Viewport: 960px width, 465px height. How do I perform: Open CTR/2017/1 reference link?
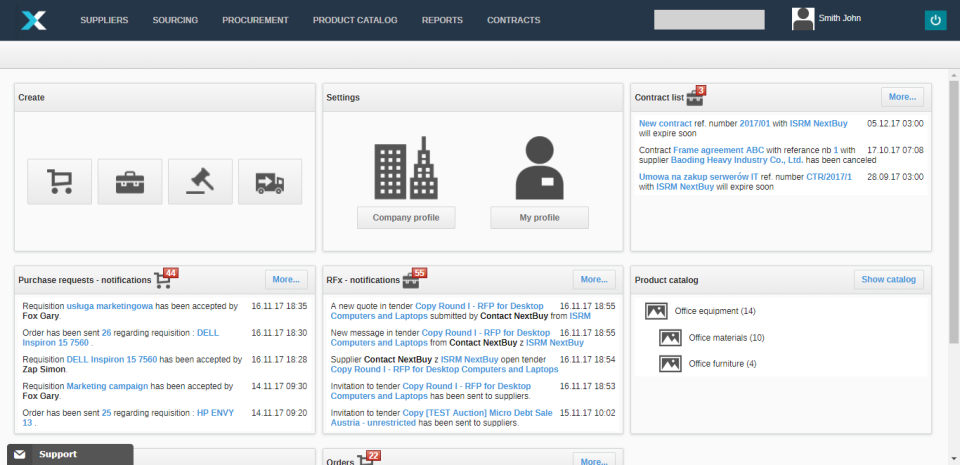(x=829, y=177)
